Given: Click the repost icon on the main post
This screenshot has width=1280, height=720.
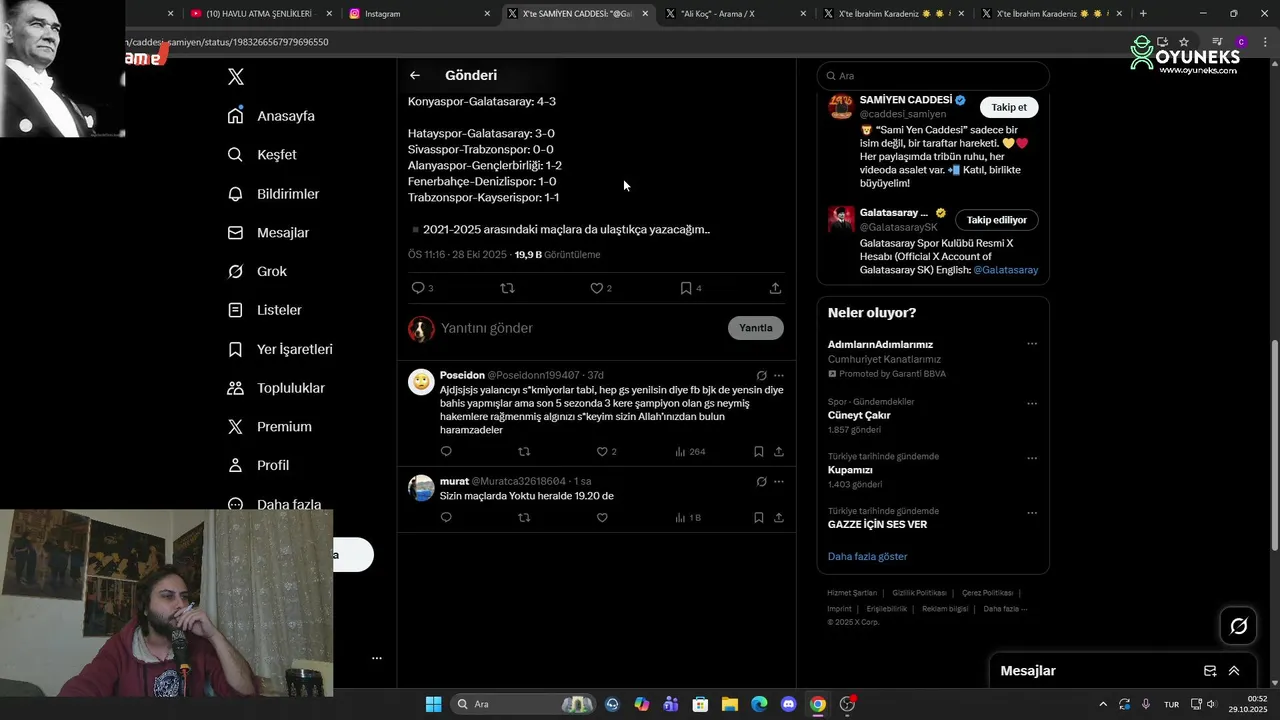Looking at the screenshot, I should click(x=507, y=288).
